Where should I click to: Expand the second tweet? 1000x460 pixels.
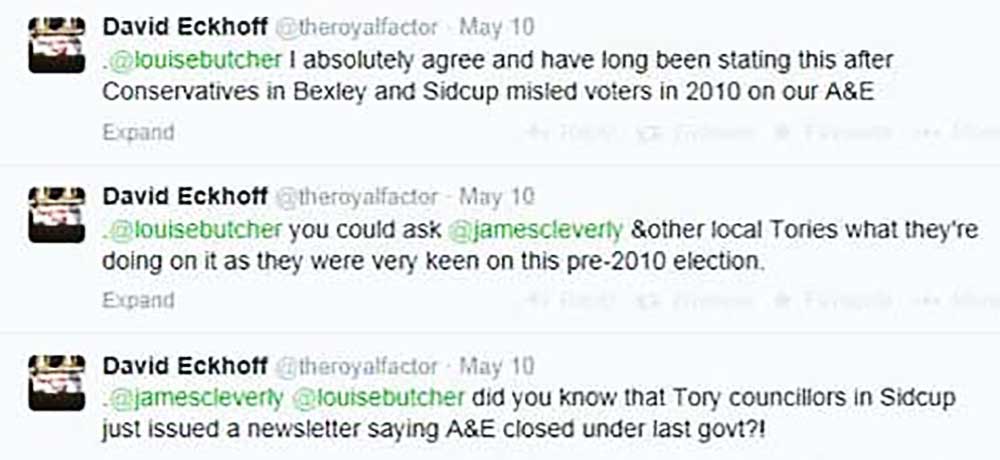click(138, 299)
